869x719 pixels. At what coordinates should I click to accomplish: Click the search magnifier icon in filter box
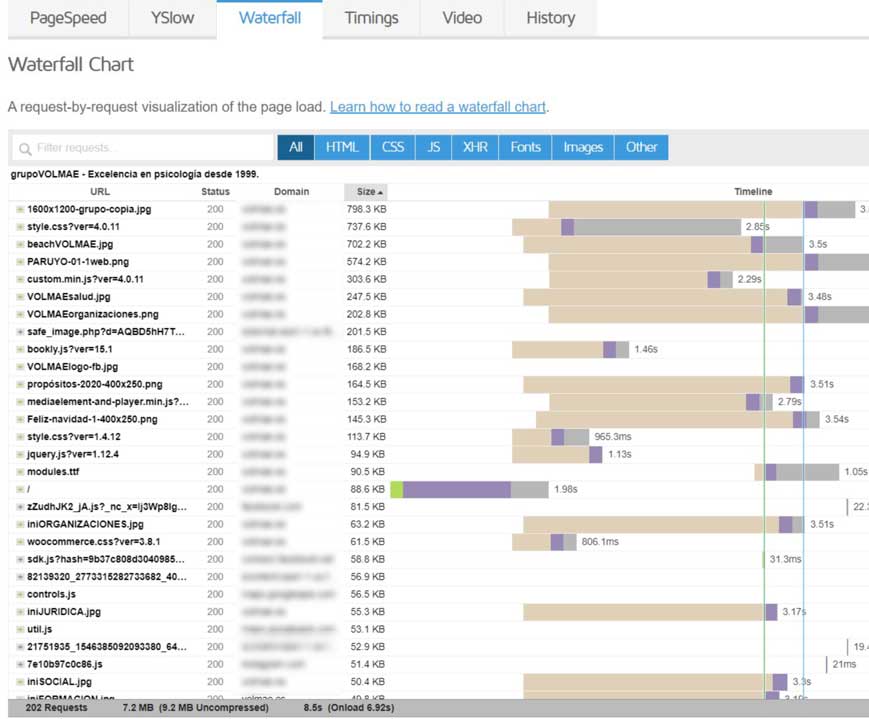coord(24,148)
